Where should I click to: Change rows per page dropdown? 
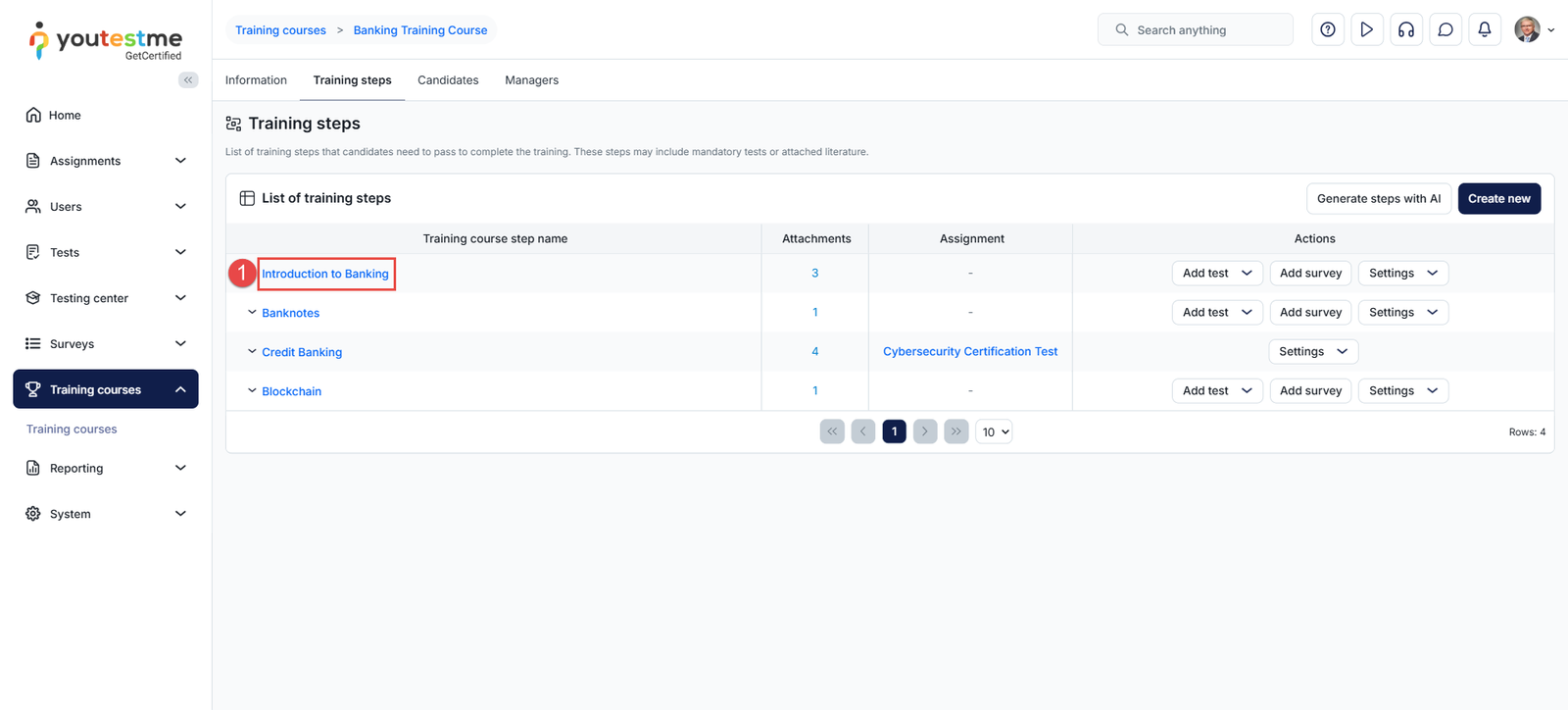click(994, 432)
